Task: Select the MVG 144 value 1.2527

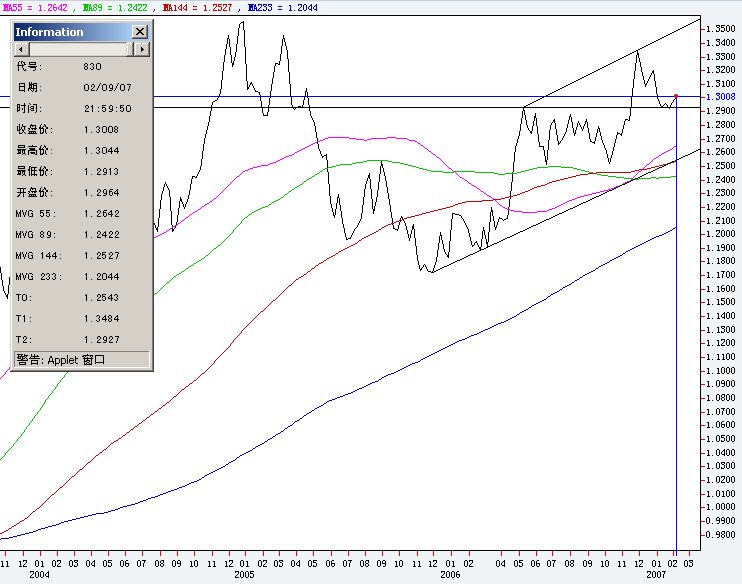Action: 101,256
